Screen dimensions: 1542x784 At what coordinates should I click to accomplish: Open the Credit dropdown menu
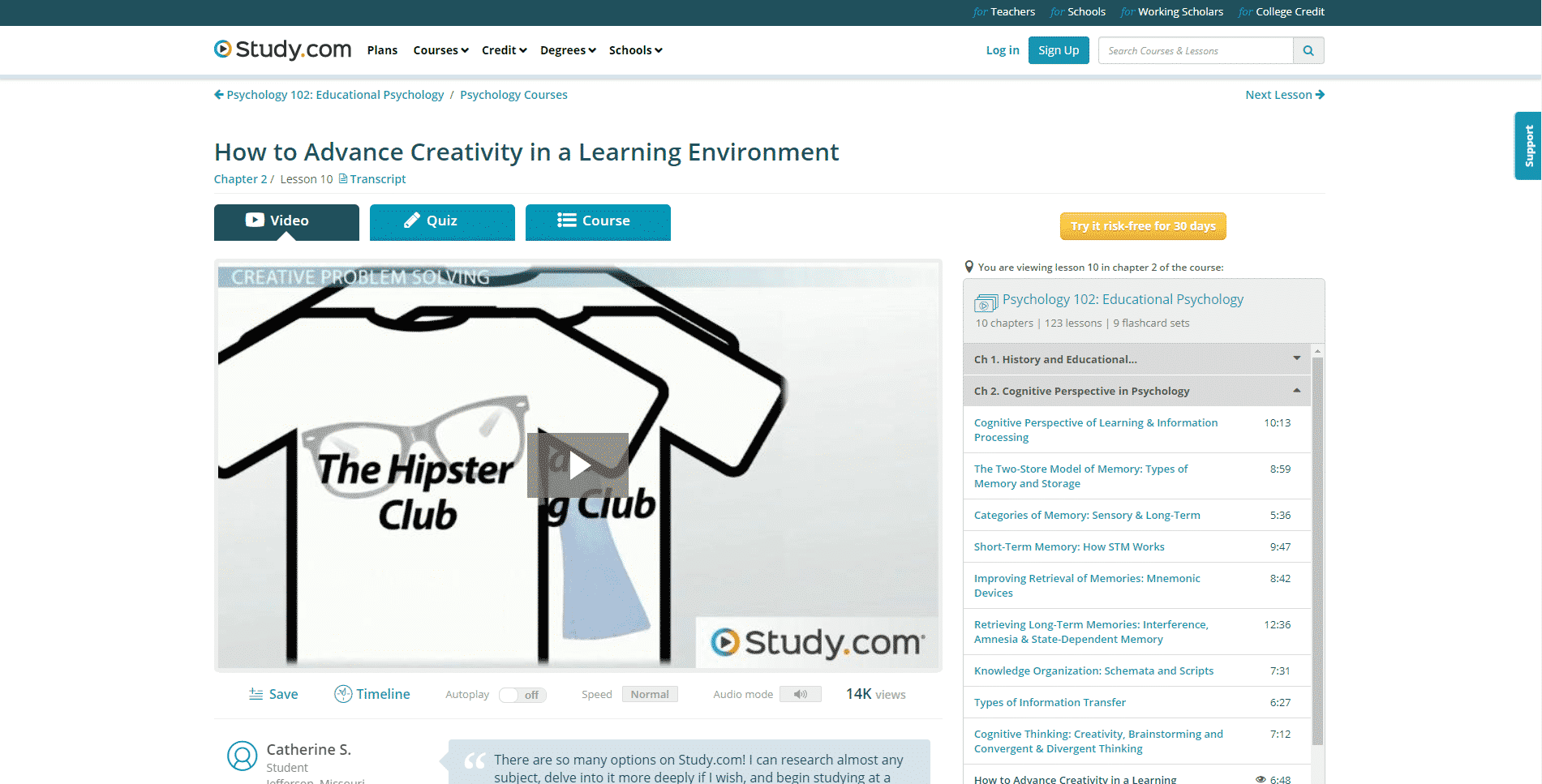pos(504,50)
